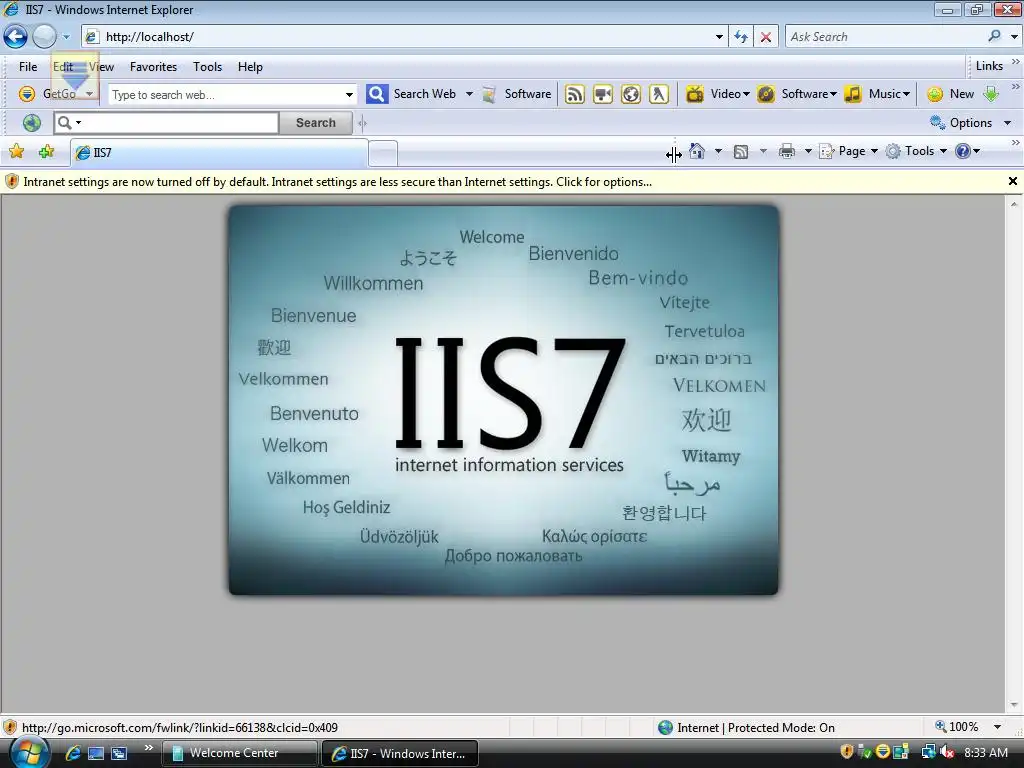Click the Links toolbar label

click(989, 66)
